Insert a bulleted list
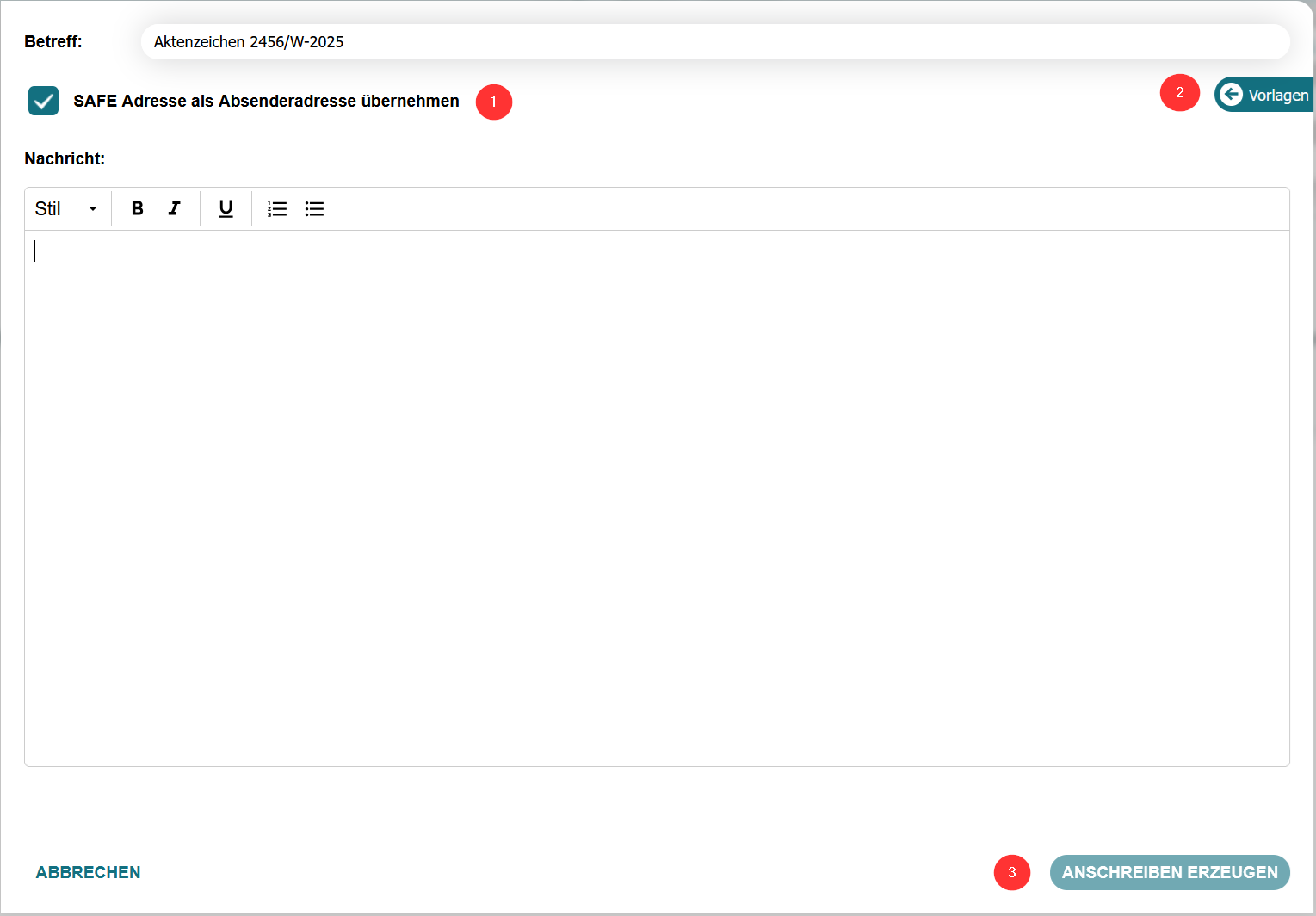The width and height of the screenshot is (1316, 916). pyautogui.click(x=314, y=208)
